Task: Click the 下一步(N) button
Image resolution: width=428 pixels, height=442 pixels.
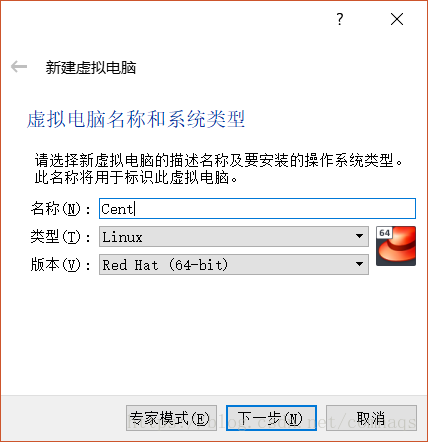Action: click(271, 418)
